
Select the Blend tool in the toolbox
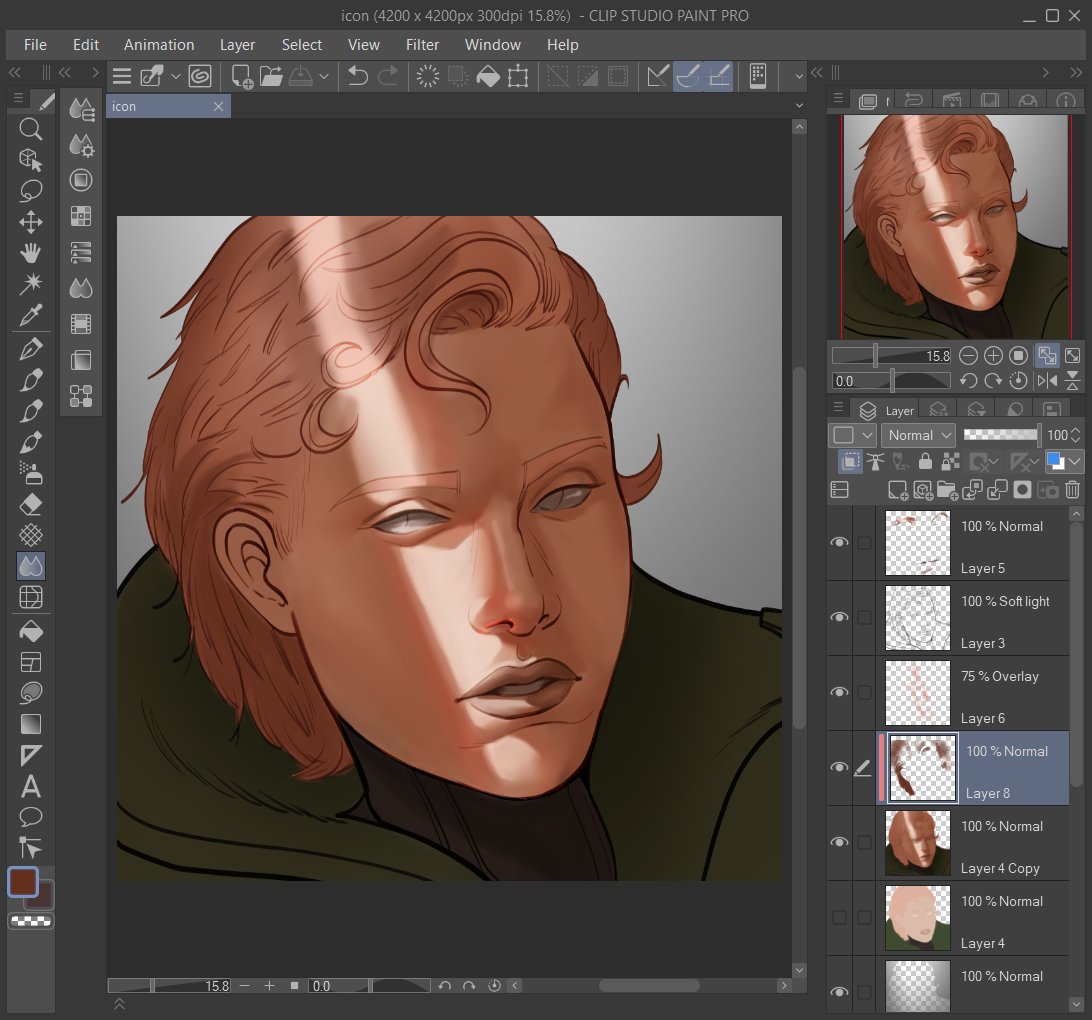click(x=30, y=566)
